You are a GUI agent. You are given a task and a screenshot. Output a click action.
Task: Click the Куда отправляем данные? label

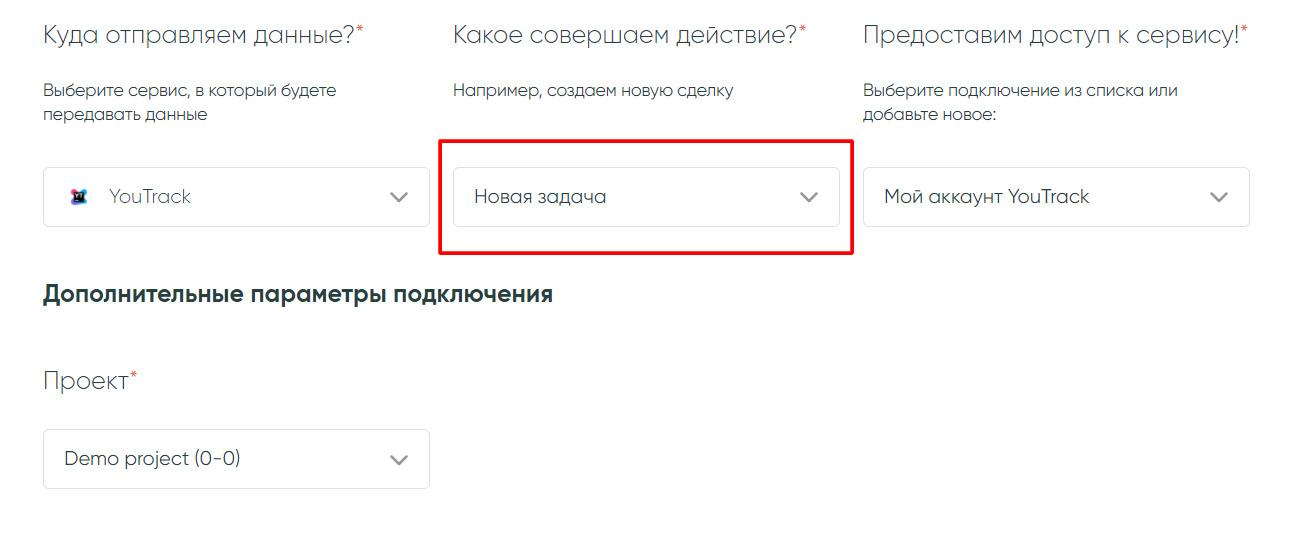[x=198, y=35]
